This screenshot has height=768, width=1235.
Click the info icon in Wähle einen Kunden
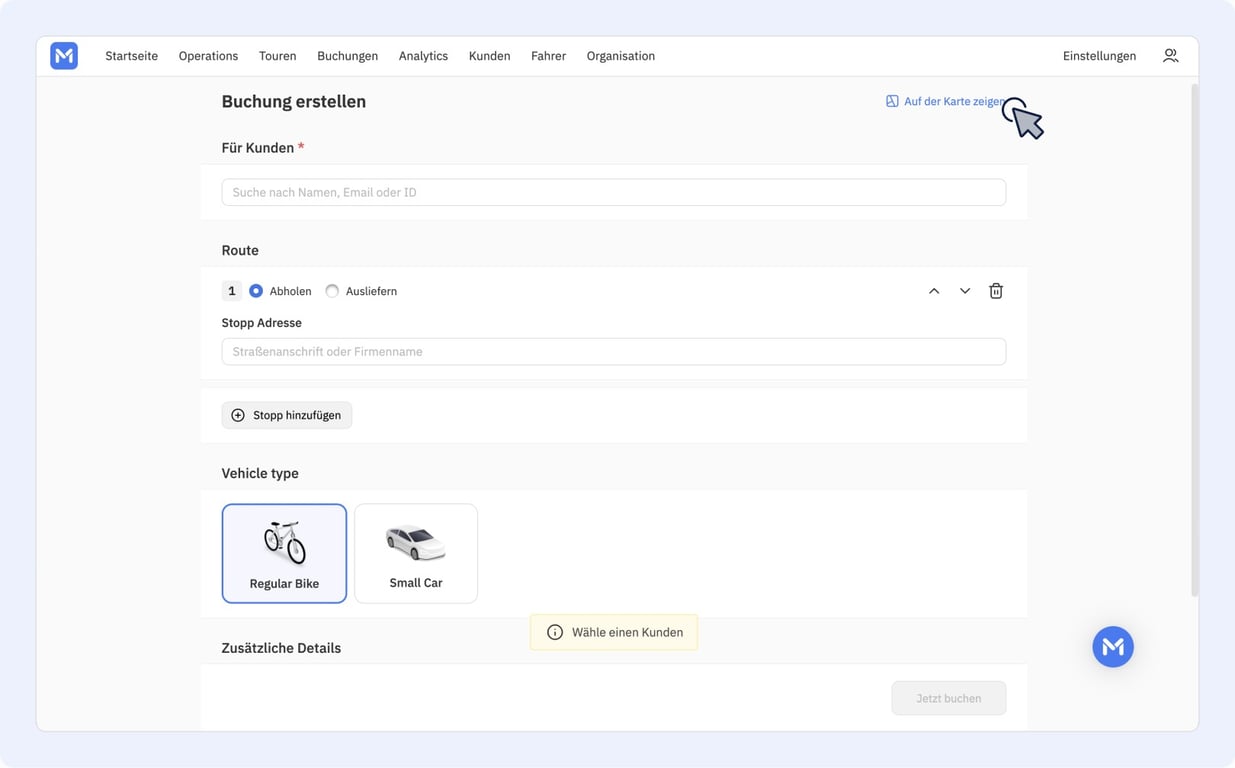[555, 632]
